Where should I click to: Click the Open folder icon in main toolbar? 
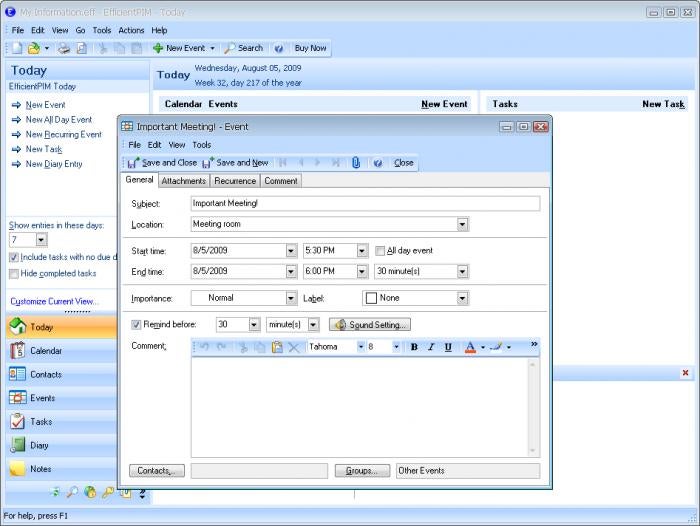point(33,48)
